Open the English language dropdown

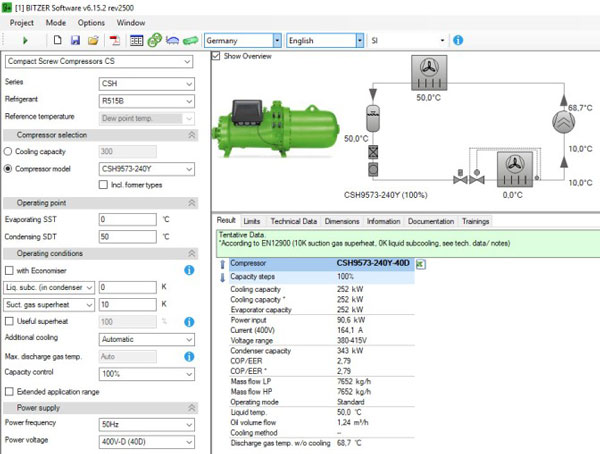[325, 40]
